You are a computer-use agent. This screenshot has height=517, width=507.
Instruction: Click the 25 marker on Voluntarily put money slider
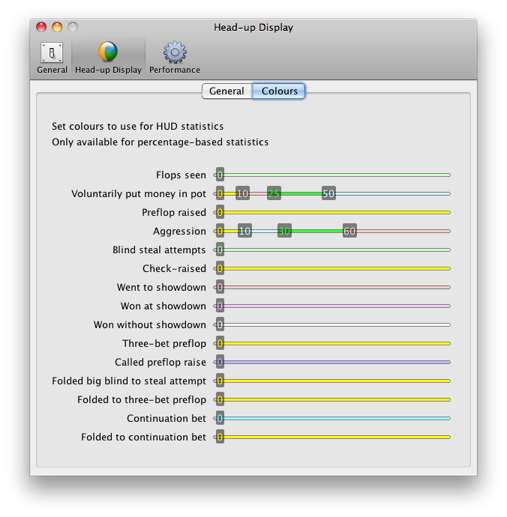click(274, 193)
